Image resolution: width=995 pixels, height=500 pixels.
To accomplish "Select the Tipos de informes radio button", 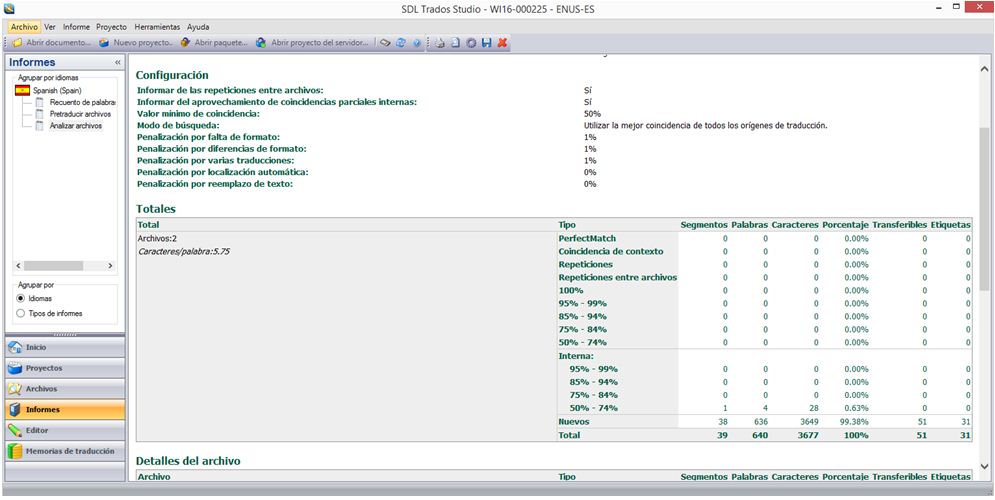I will click(x=20, y=313).
